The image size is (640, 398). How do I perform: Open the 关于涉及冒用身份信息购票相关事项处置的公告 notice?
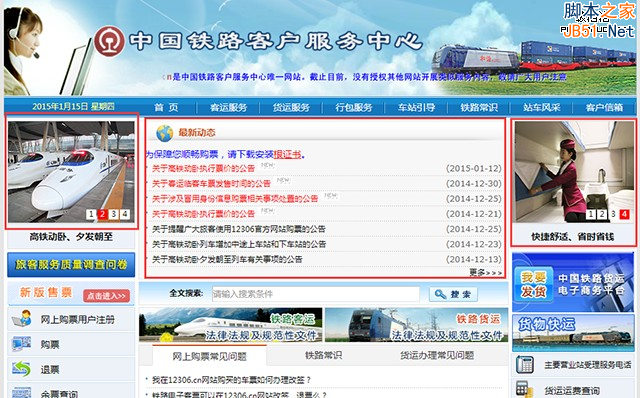(235, 198)
